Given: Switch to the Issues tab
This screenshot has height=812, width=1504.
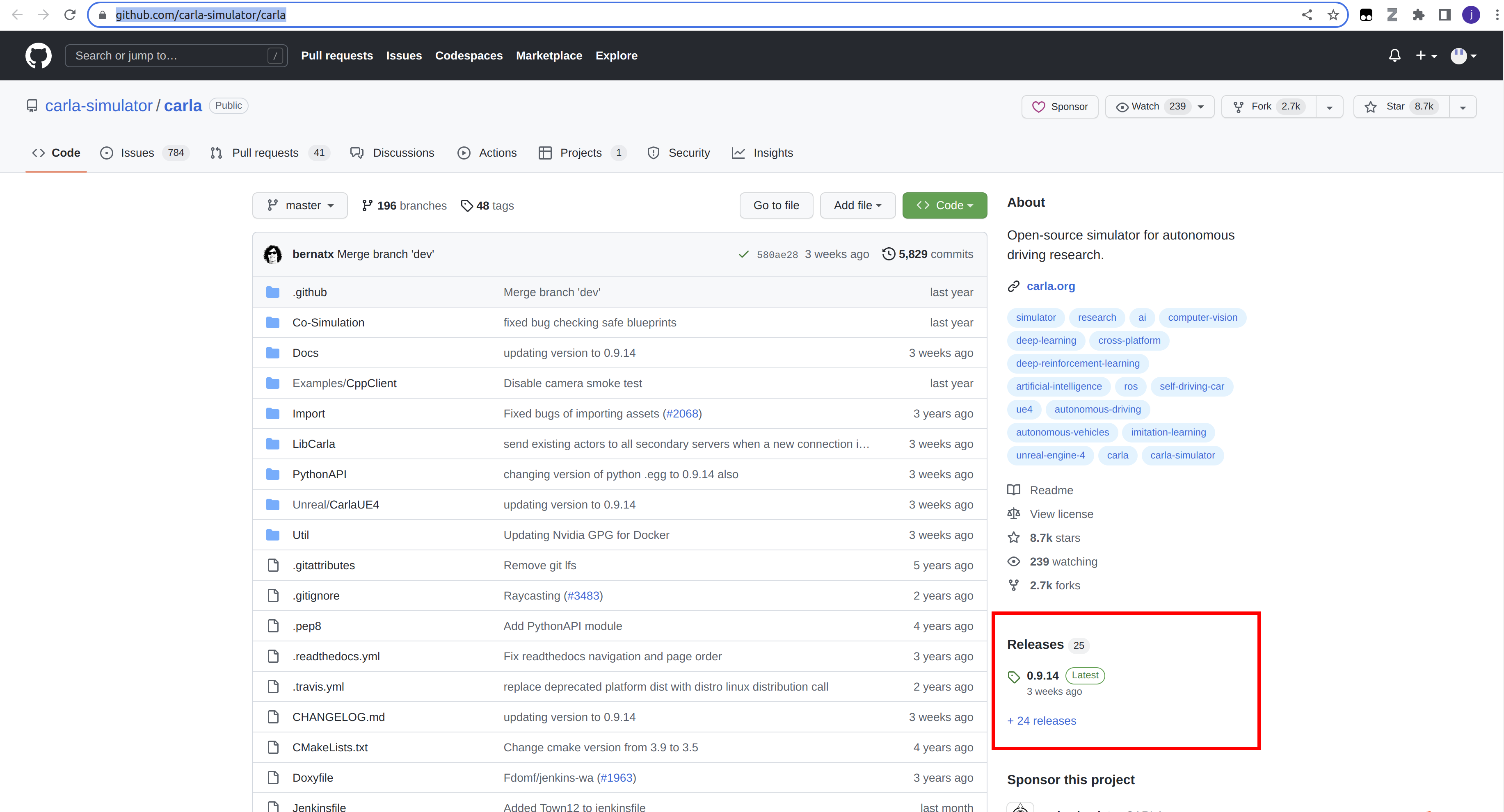Looking at the screenshot, I should 138,153.
